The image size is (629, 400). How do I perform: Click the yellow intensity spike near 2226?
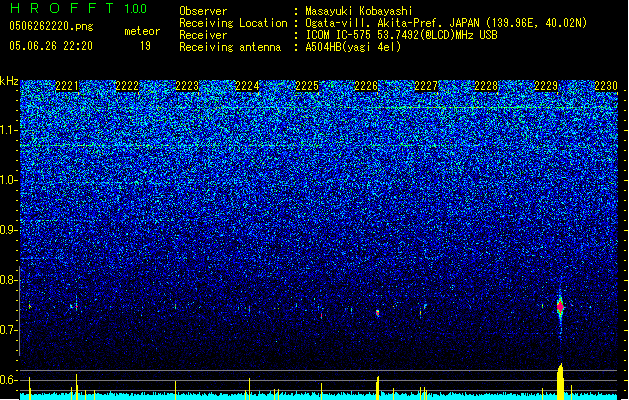click(377, 388)
